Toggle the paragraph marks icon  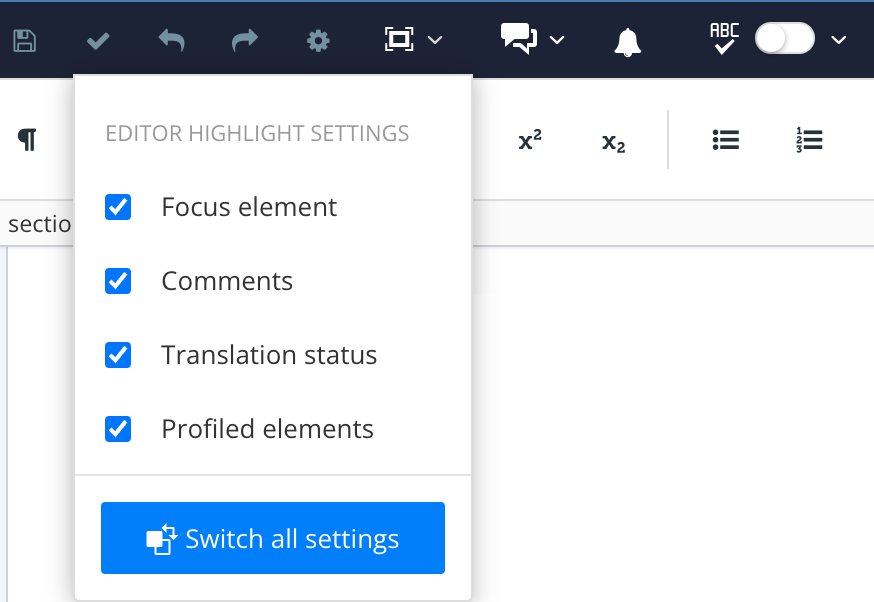click(27, 140)
